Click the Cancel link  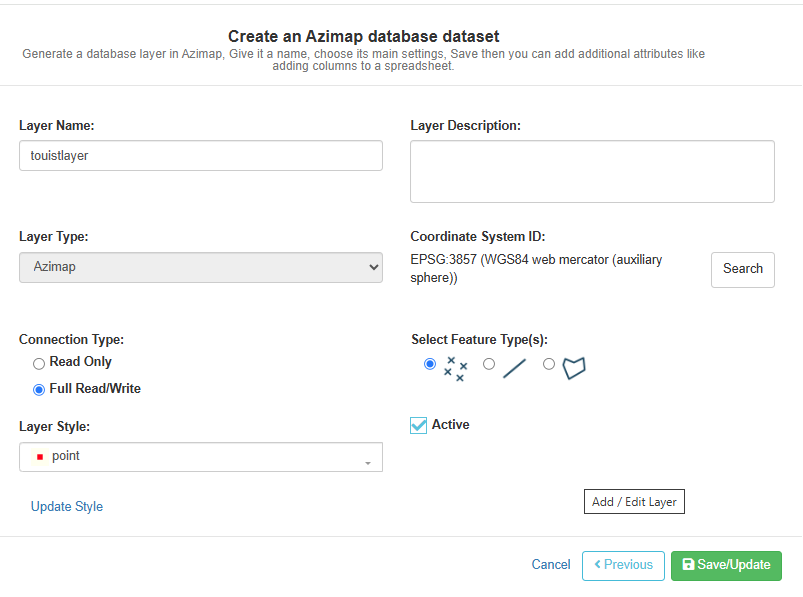point(551,564)
